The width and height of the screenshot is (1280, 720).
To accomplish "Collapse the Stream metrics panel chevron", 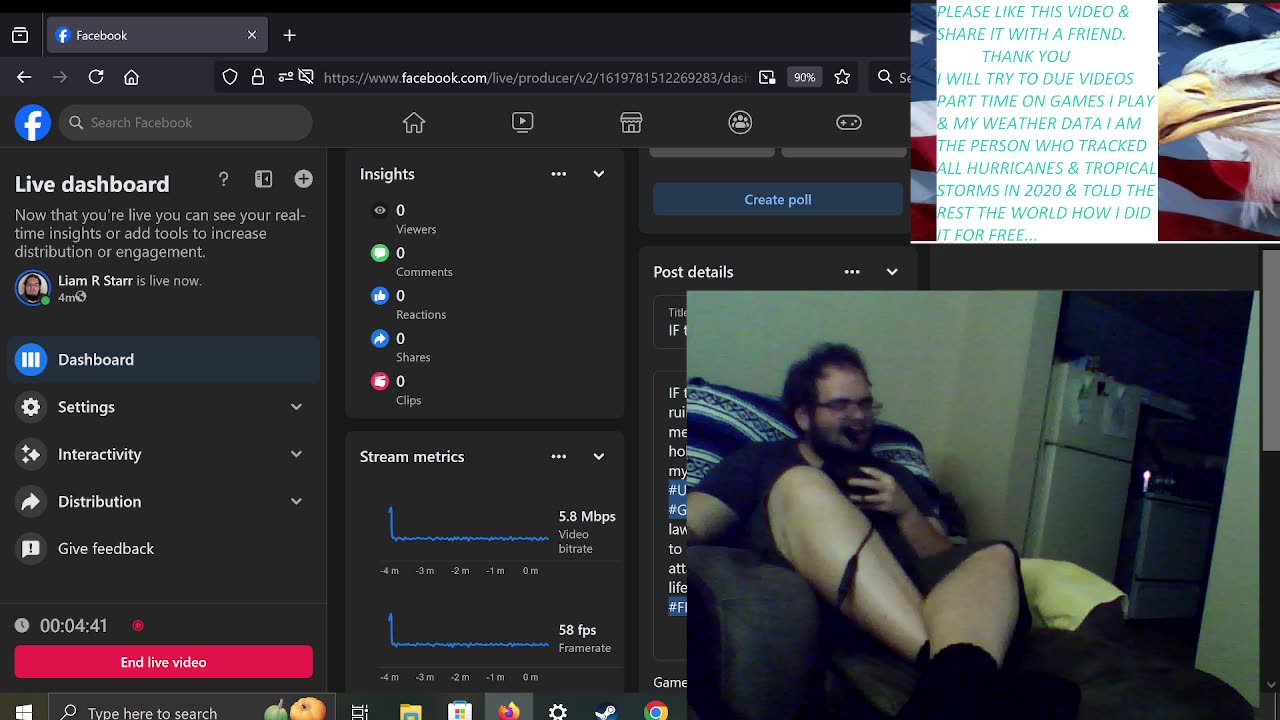I will (x=599, y=457).
